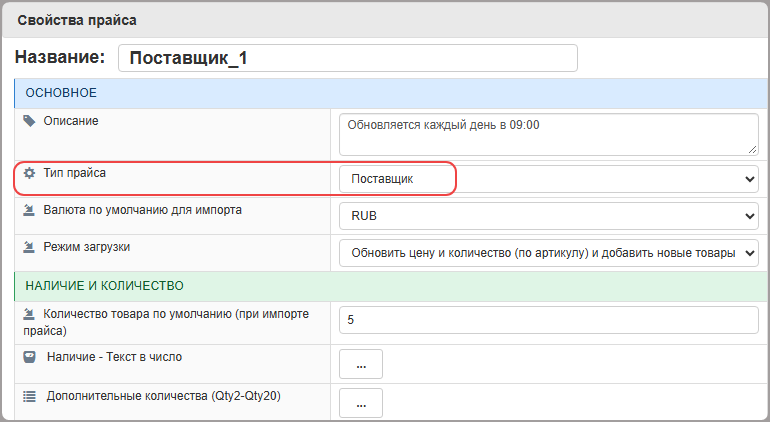
Task: Click import icon beside Количество товара по умолчанию
Action: click(29, 314)
